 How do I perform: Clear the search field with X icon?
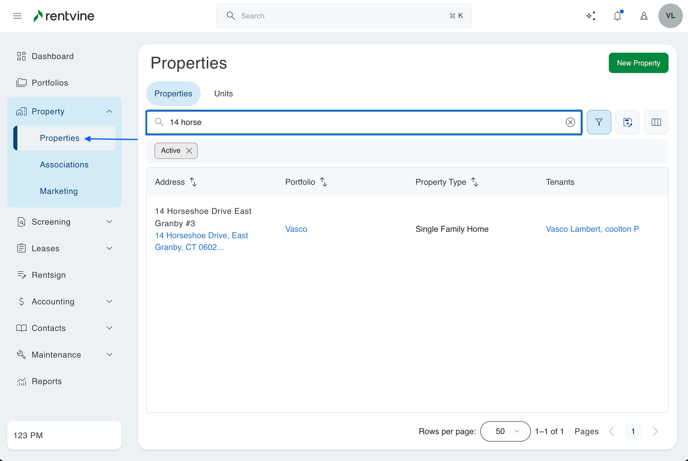click(570, 122)
